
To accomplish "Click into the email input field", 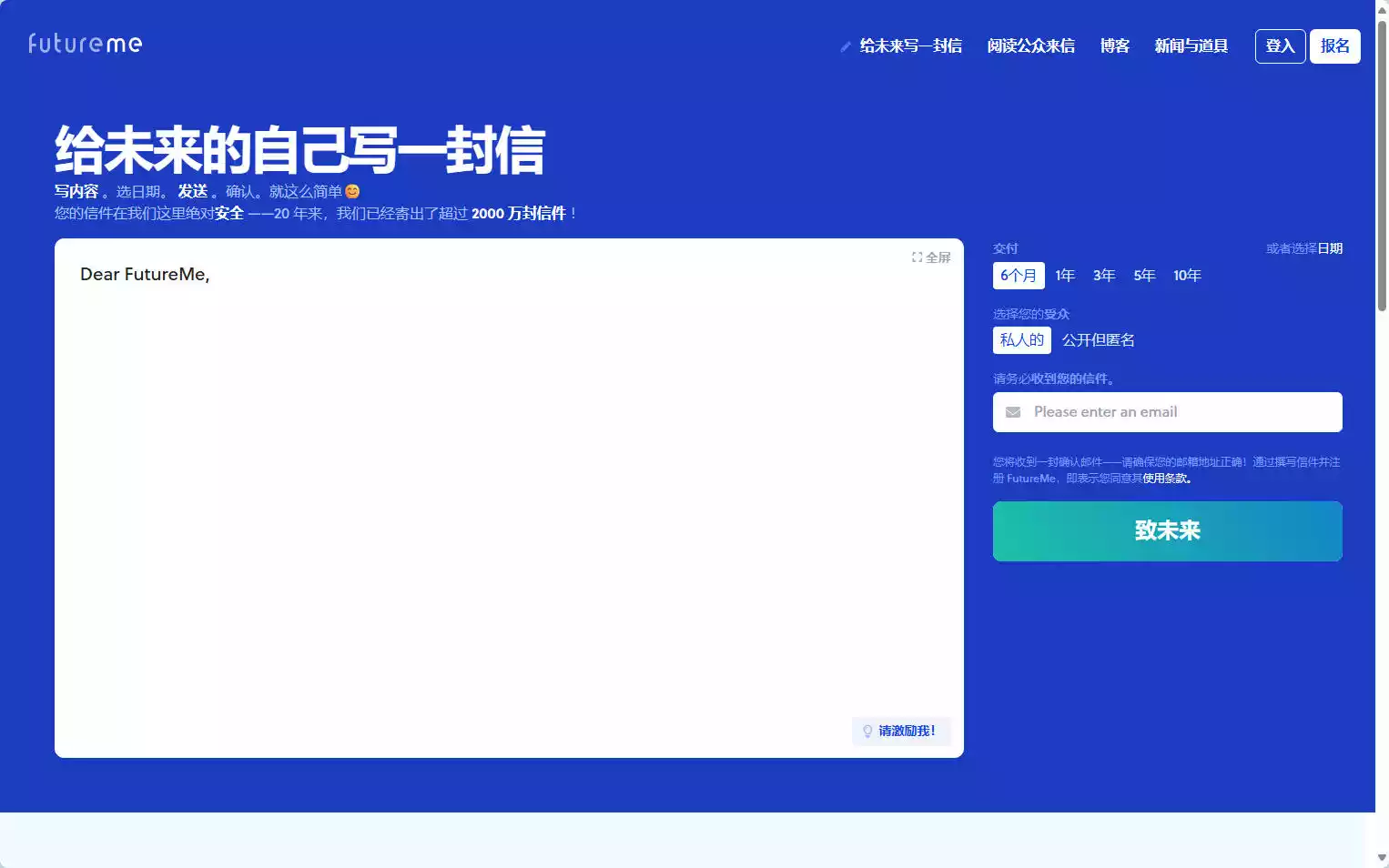I will tap(1168, 412).
